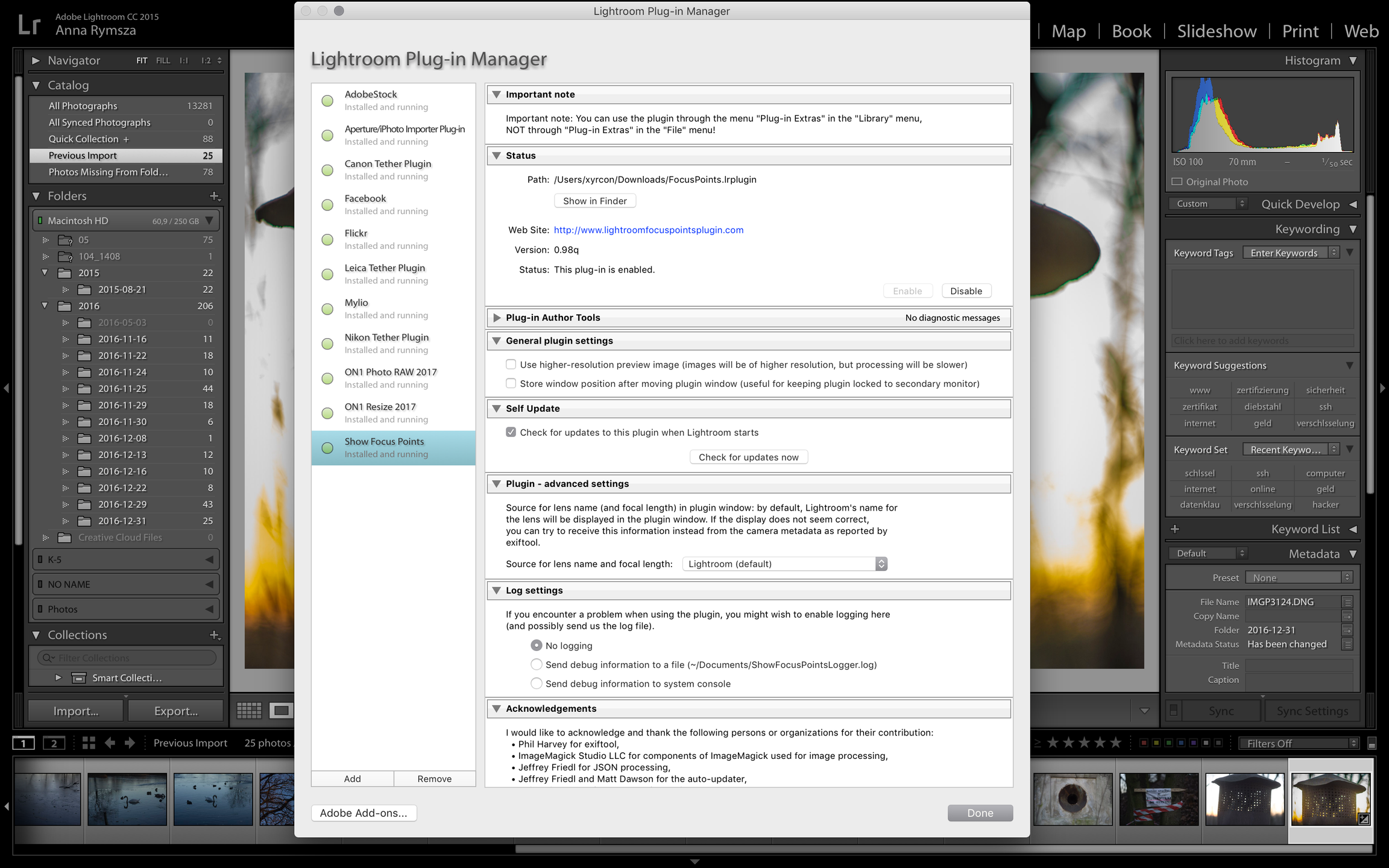
Task: Expand the Plug-in Author Tools section
Action: pyautogui.click(x=497, y=318)
